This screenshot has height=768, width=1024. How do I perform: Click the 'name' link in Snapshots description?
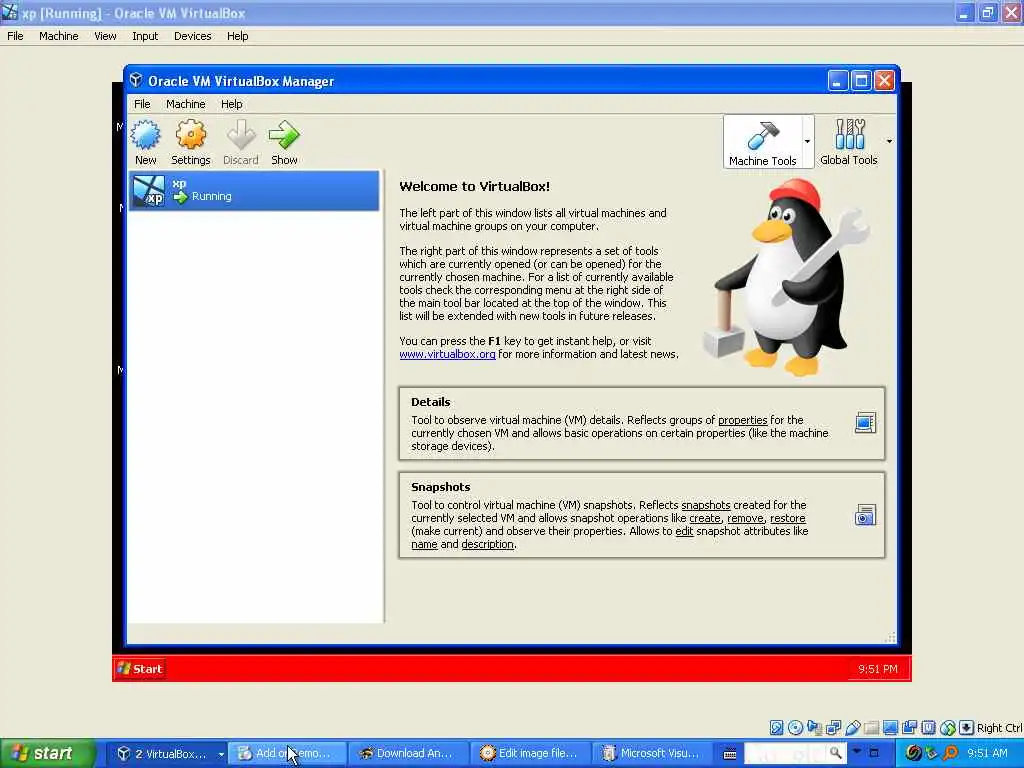click(x=424, y=544)
